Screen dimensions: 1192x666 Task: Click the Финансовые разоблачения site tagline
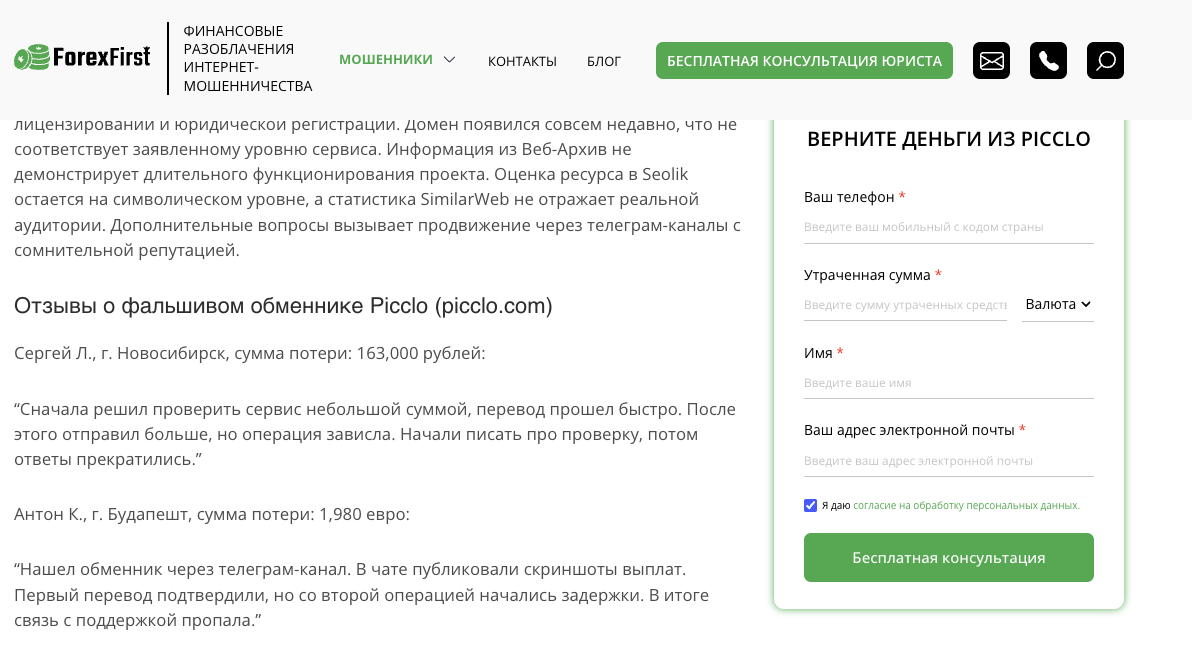click(x=247, y=58)
